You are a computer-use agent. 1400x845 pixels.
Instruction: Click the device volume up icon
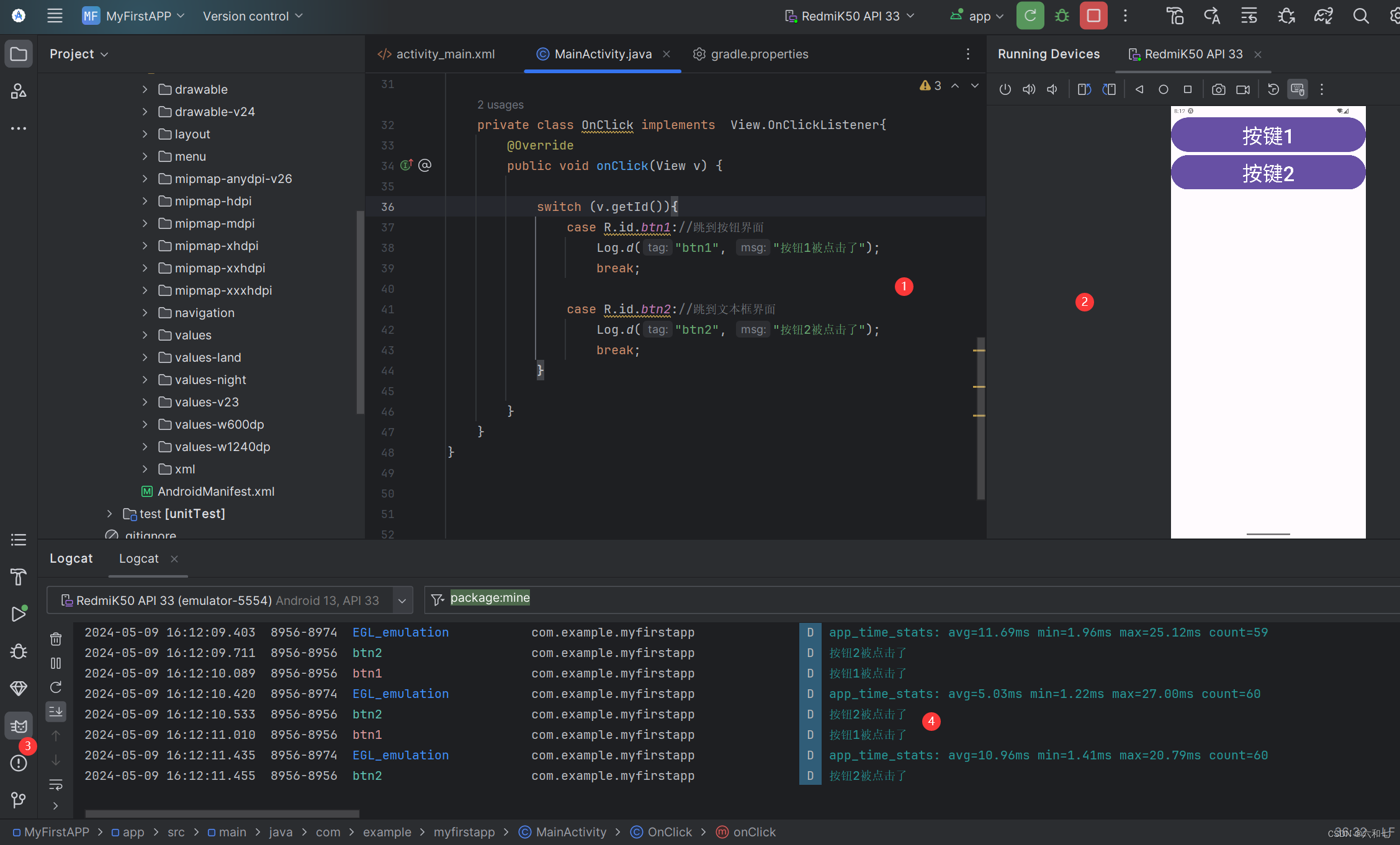click(x=1030, y=90)
